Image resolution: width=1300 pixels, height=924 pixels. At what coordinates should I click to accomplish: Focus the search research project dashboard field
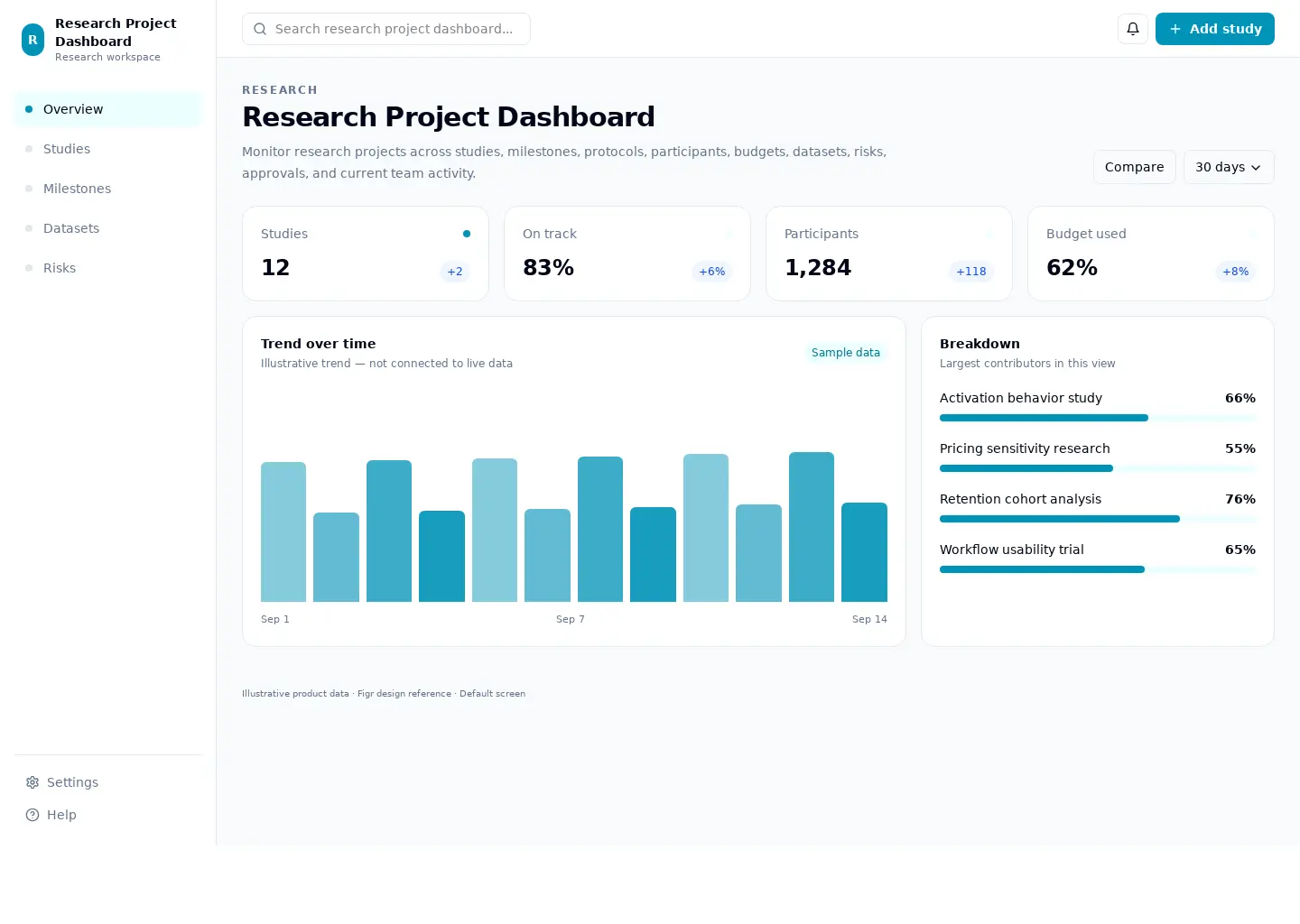tap(386, 29)
